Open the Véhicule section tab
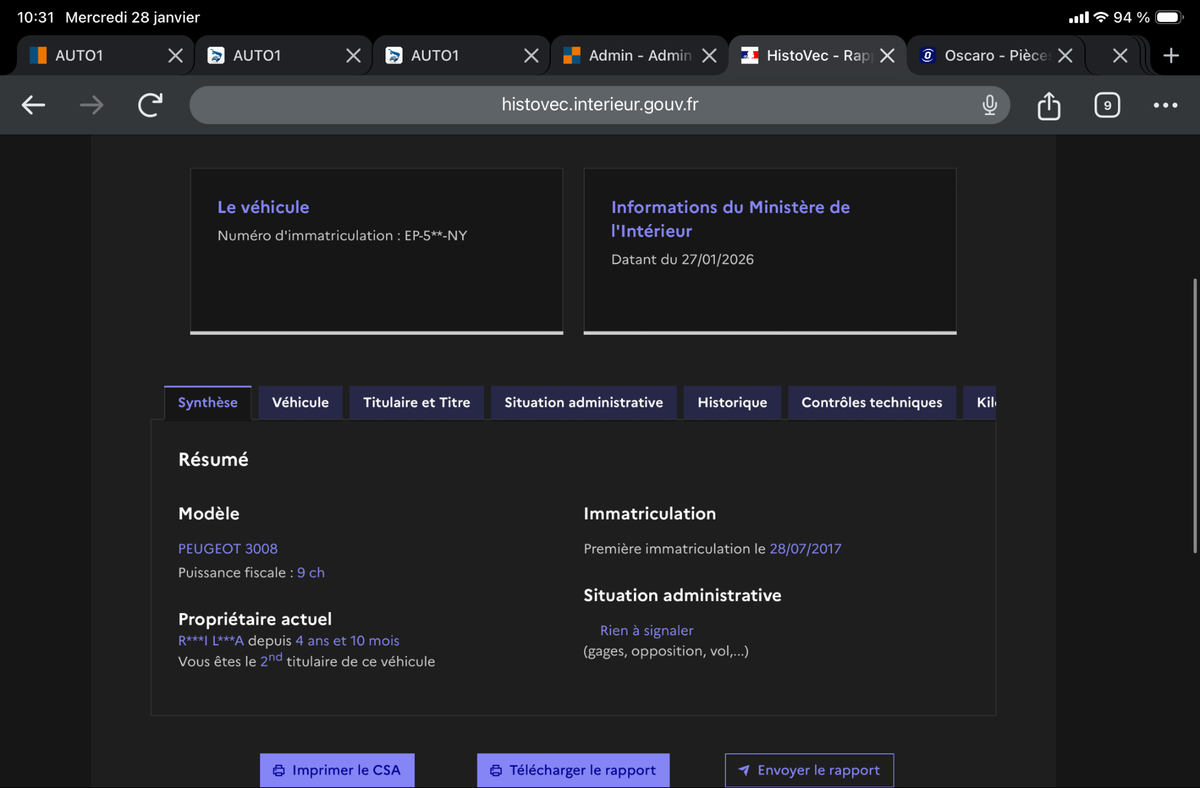Screen dimensions: 1200x788 click(x=300, y=402)
